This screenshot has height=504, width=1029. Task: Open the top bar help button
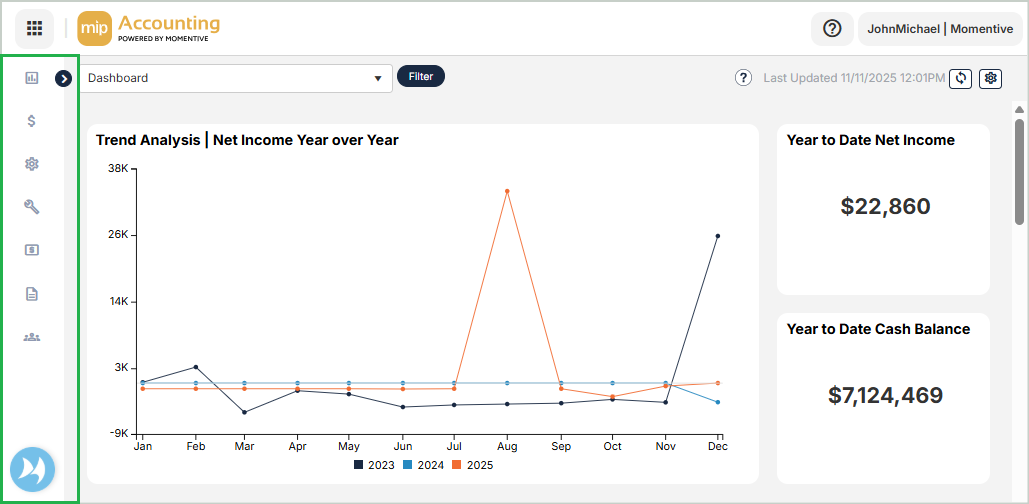832,29
